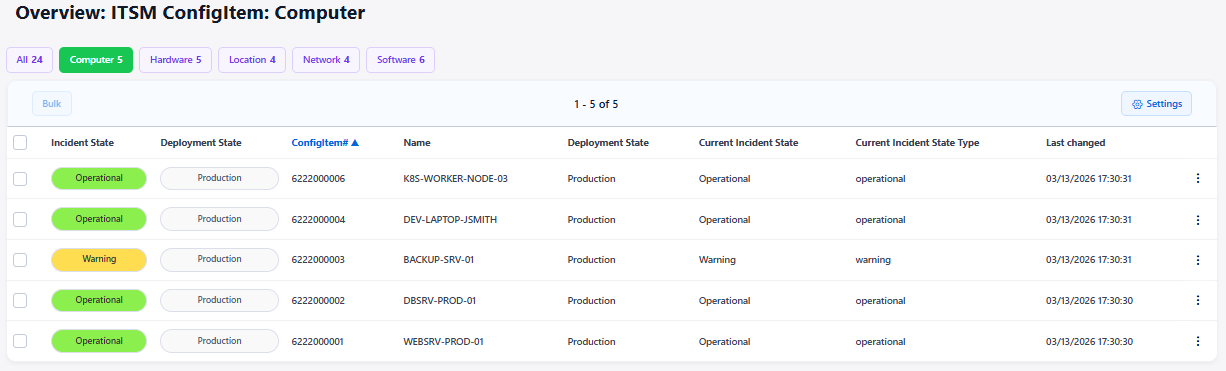Click the green Operational badge for WEBSRV-PROD-01
Image resolution: width=1226 pixels, height=371 pixels.
[99, 341]
